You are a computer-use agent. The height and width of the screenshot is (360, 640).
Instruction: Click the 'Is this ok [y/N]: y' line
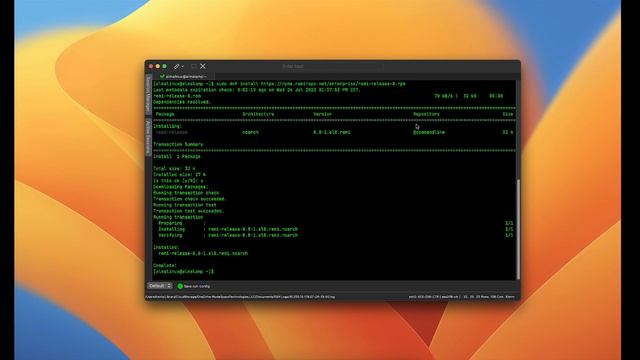(x=178, y=180)
